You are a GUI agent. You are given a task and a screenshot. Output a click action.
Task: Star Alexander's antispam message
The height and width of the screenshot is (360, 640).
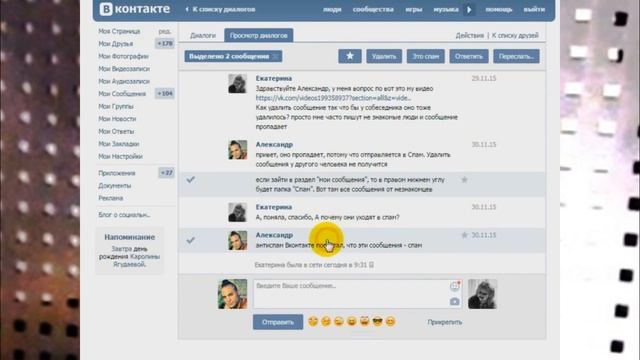click(x=464, y=235)
